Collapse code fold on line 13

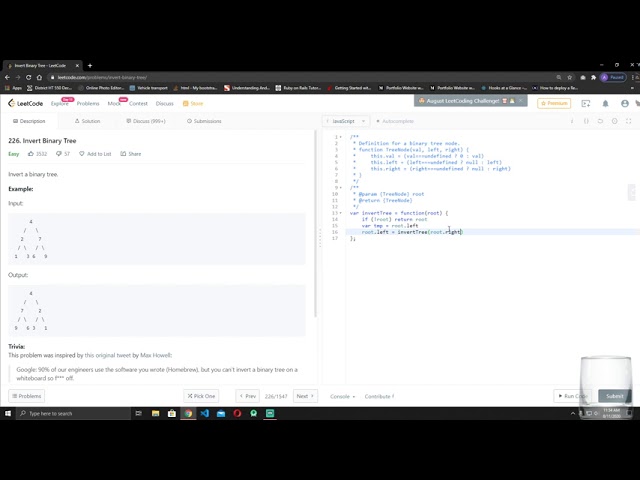tap(341, 213)
